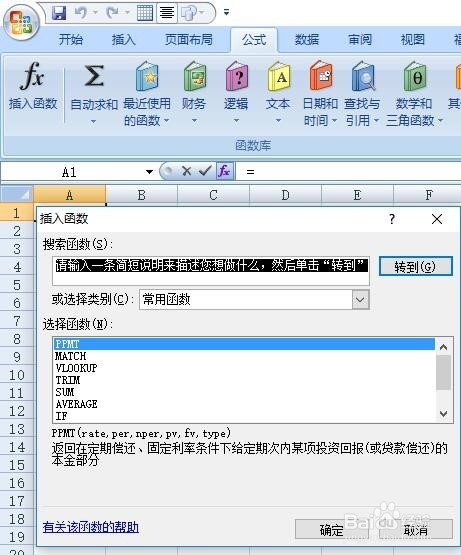The height and width of the screenshot is (555, 461).
Task: Cancel the formula bar entry with X
Action: (187, 171)
